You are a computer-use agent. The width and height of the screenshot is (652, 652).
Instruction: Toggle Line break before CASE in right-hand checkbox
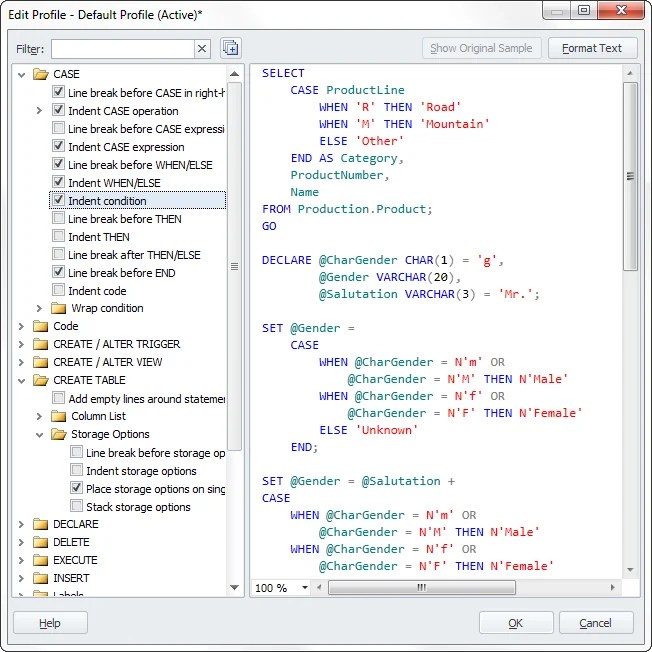pyautogui.click(x=59, y=92)
